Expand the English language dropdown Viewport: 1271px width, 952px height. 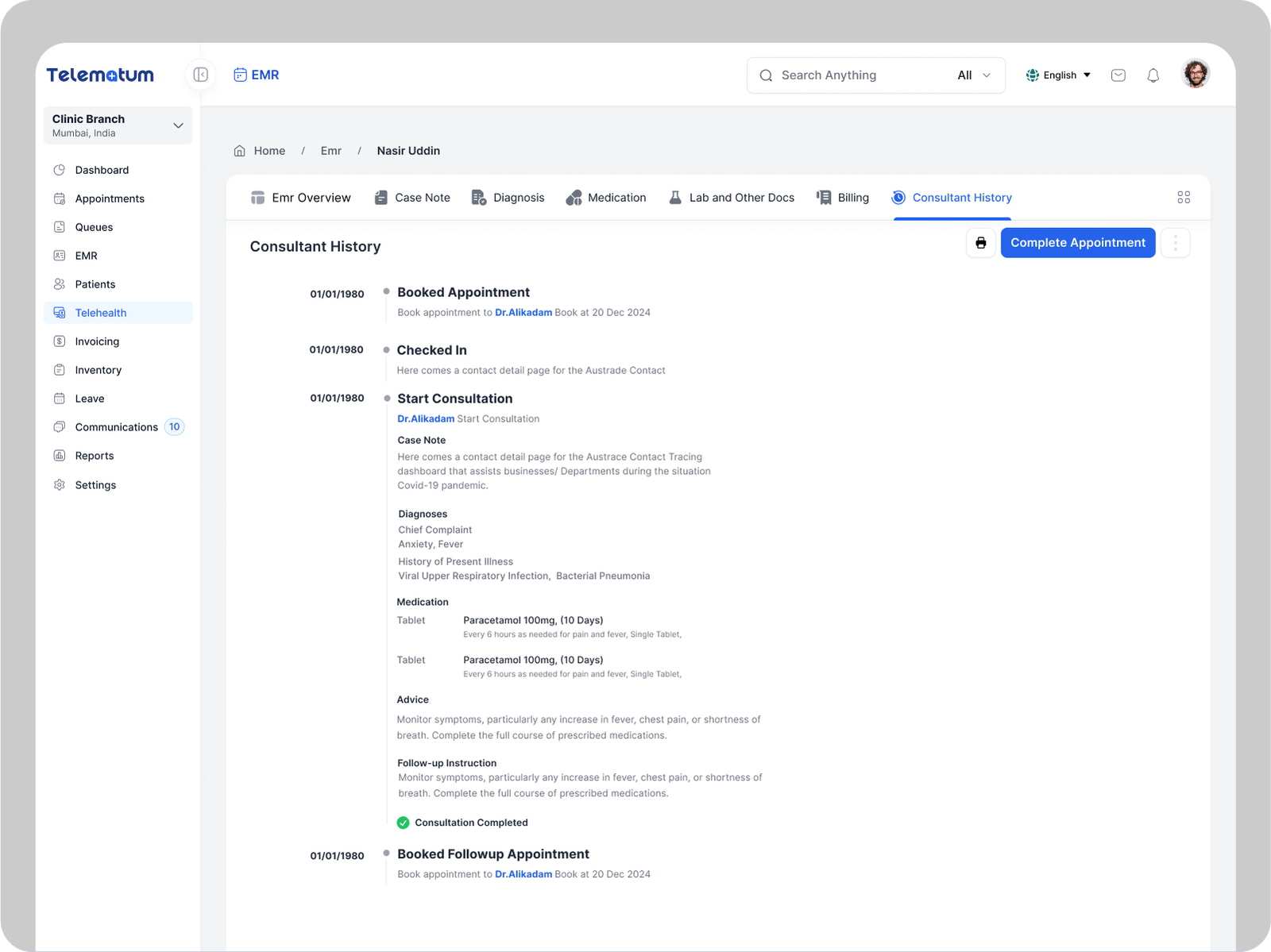1059,75
